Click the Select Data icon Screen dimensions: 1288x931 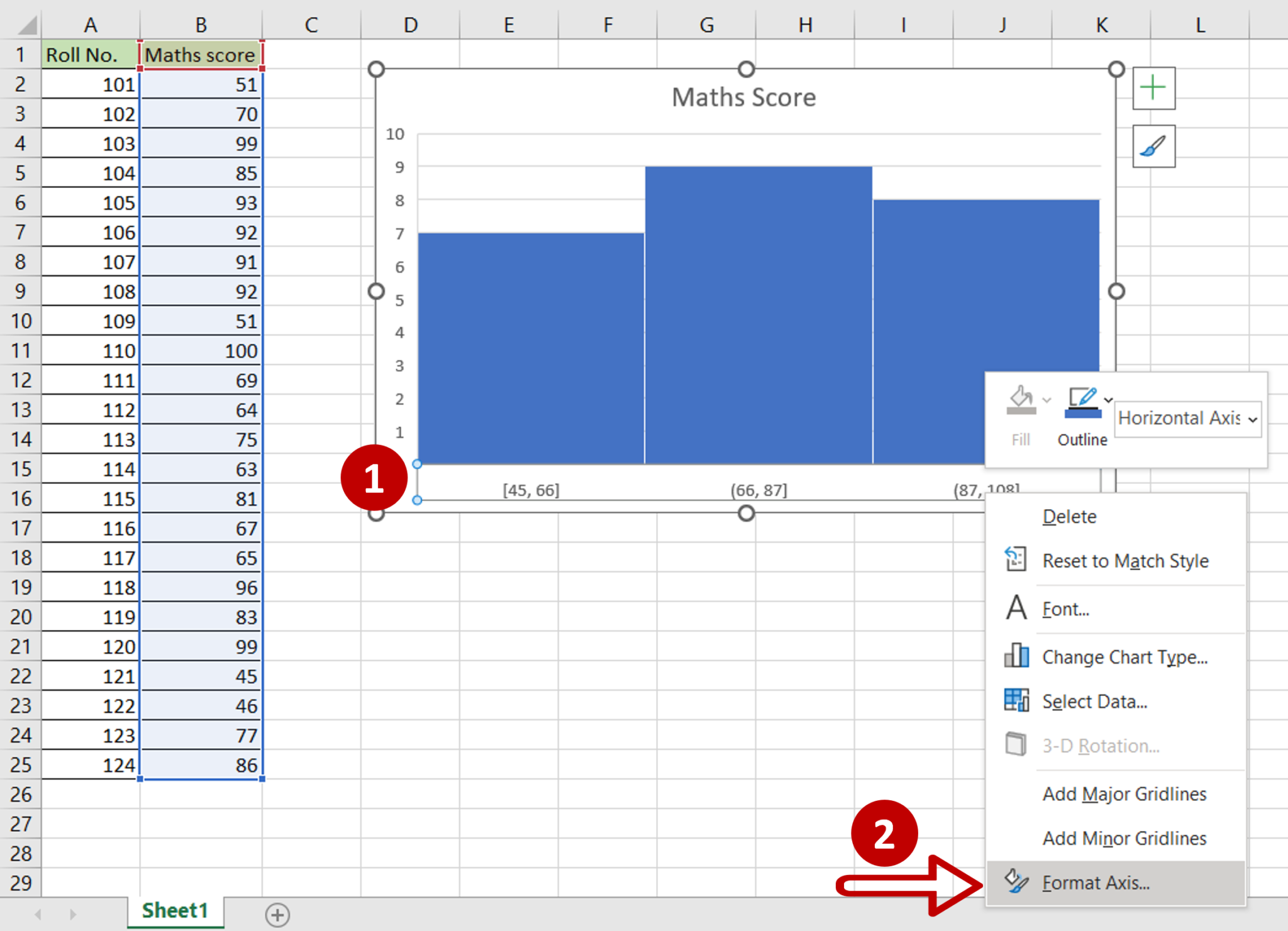coord(1016,700)
